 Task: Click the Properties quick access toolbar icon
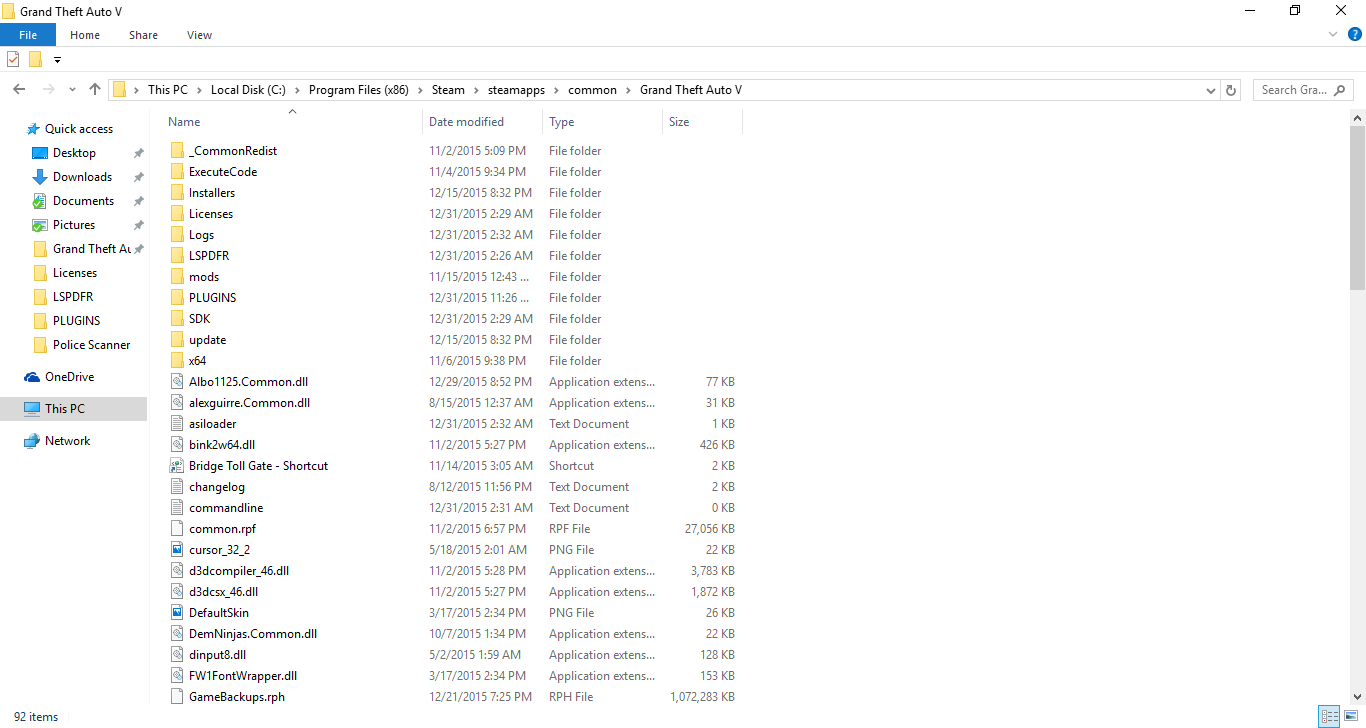(13, 60)
